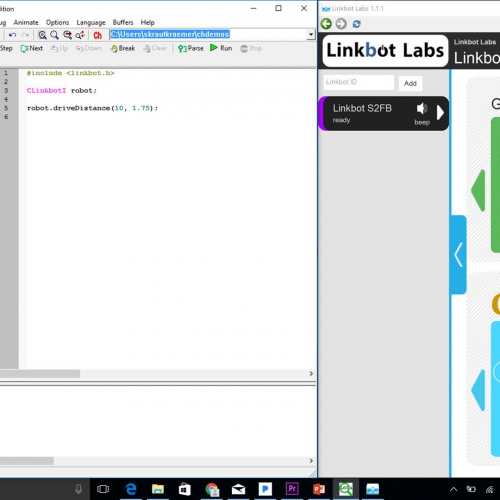The image size is (500, 500).
Task: Open Task View from taskbar
Action: pos(103,489)
